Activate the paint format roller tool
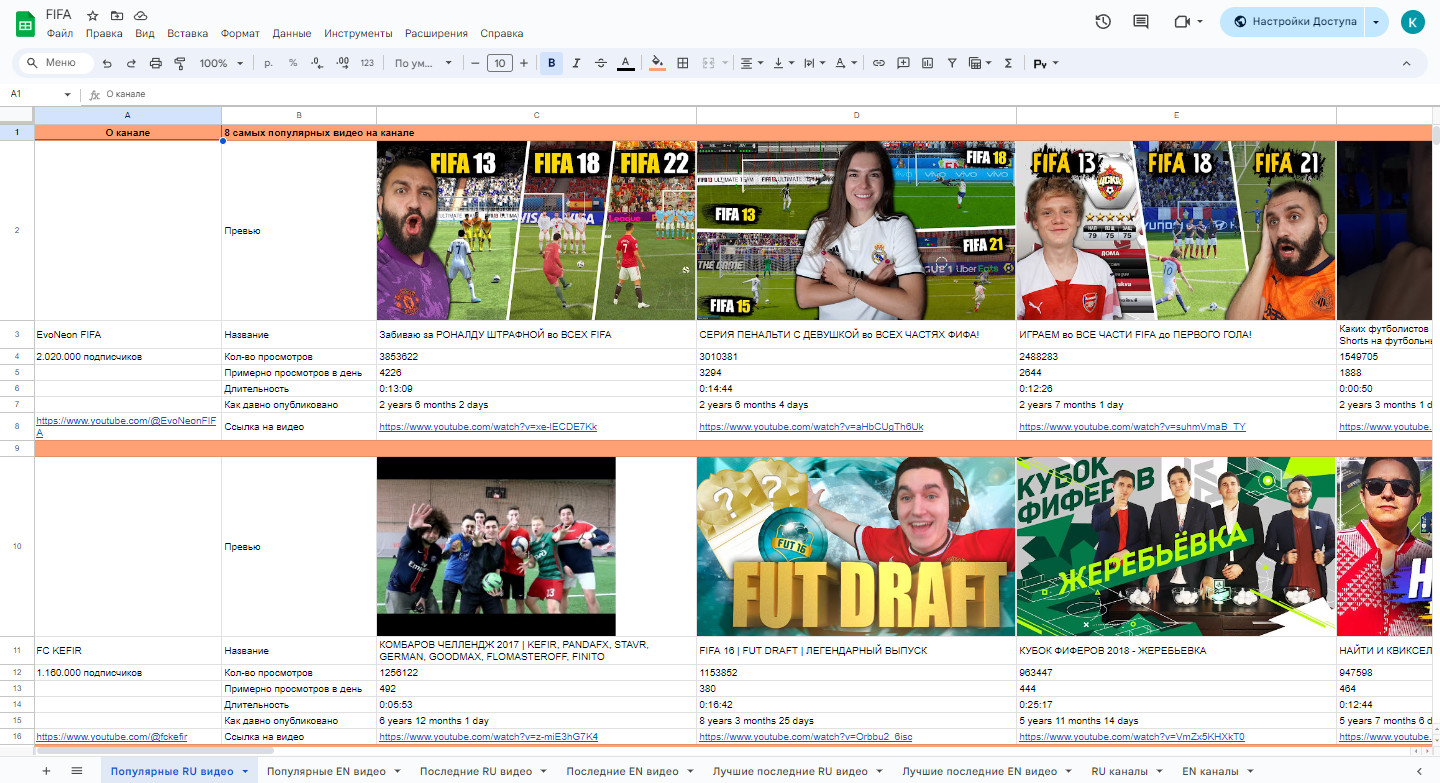Image resolution: width=1440 pixels, height=783 pixels. [180, 63]
